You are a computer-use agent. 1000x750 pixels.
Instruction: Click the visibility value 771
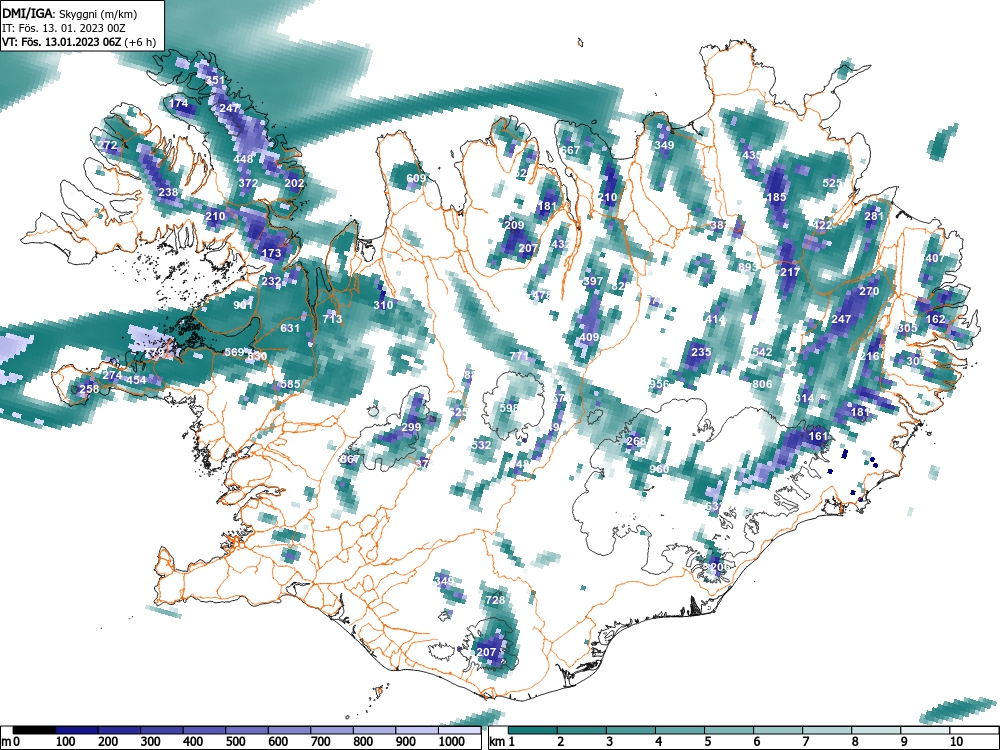pos(519,356)
